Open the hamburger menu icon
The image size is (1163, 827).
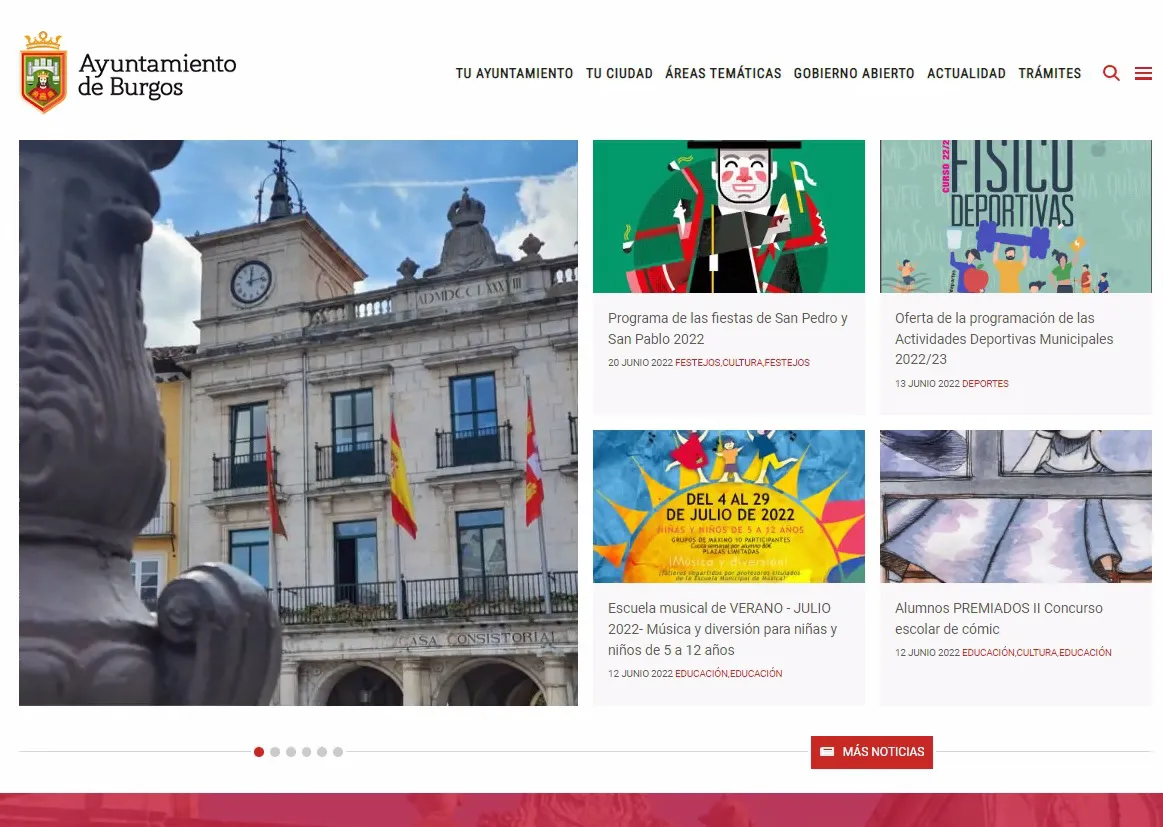click(1143, 73)
